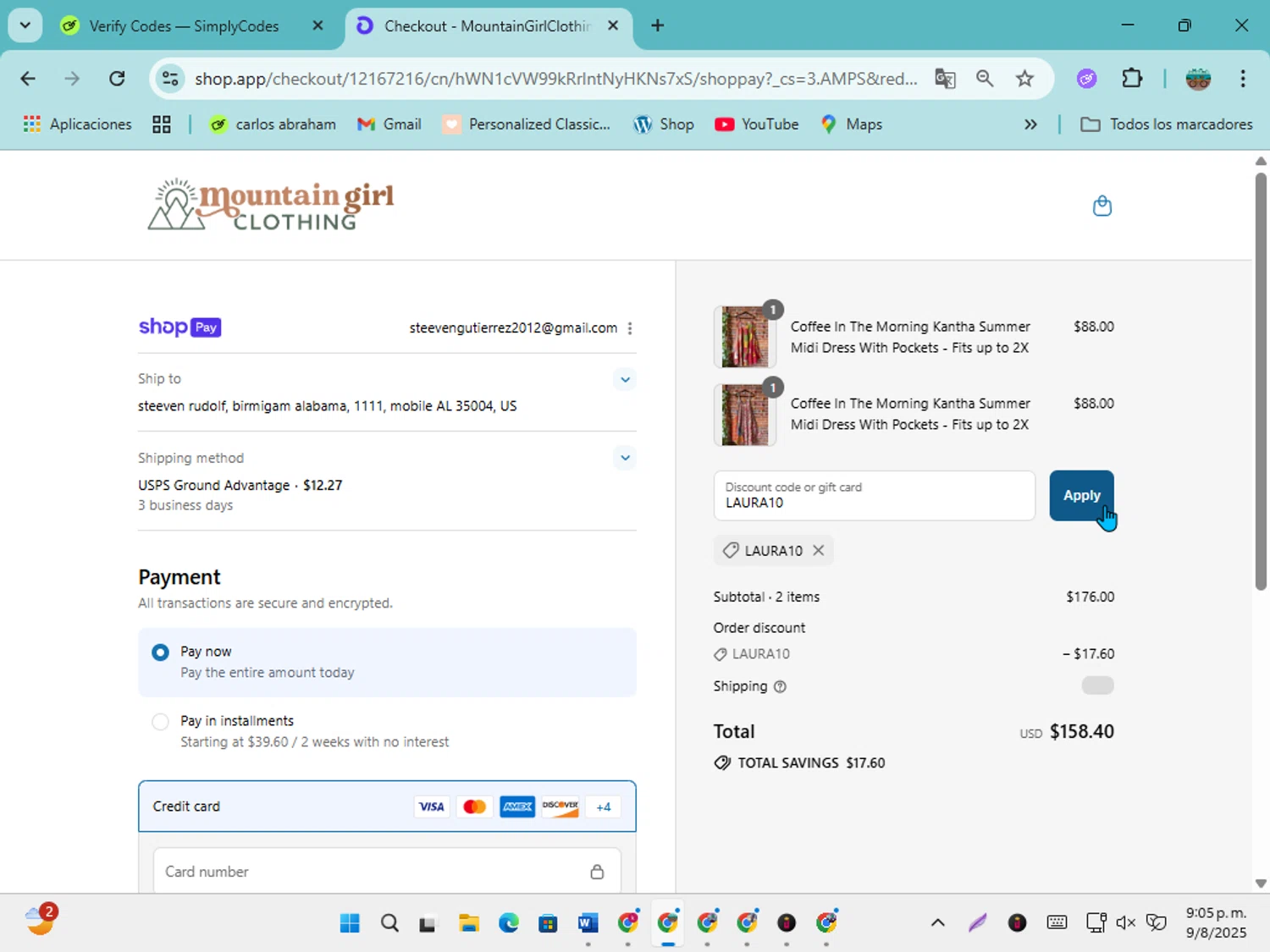This screenshot has width=1270, height=952.
Task: Select the Checkout - MountainGirlClothing tab
Action: click(487, 26)
